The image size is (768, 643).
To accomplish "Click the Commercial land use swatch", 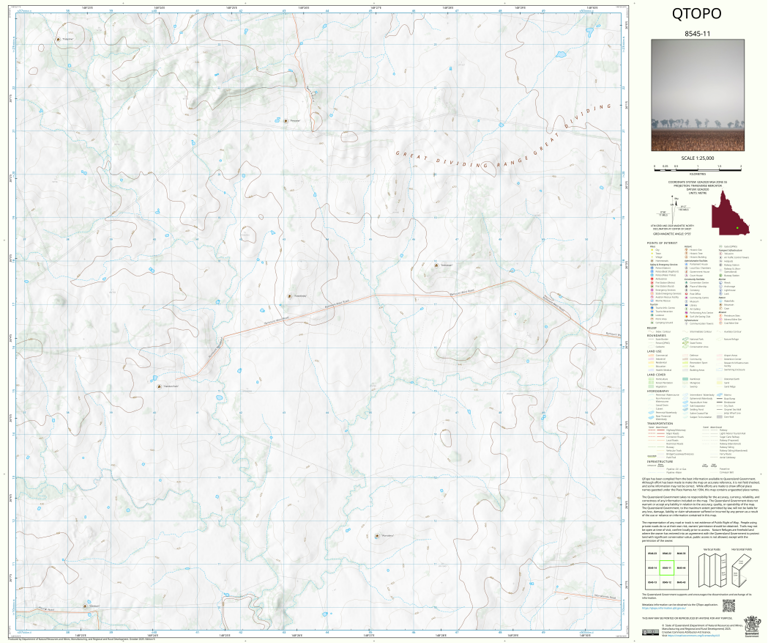I will pyautogui.click(x=651, y=356).
